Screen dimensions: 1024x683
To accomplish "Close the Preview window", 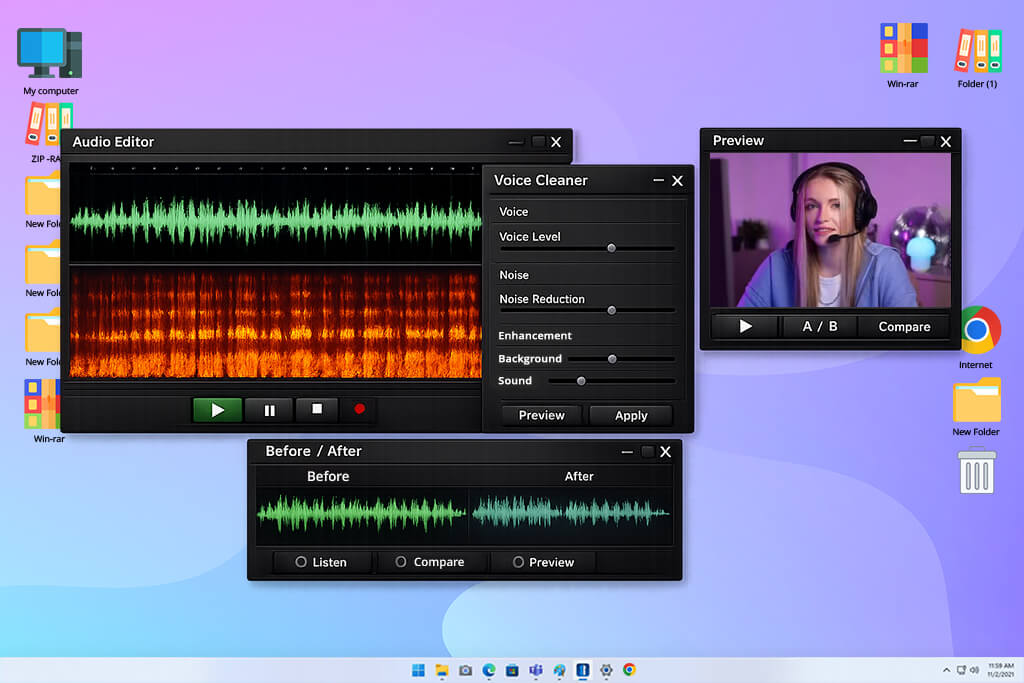I will pyautogui.click(x=946, y=142).
